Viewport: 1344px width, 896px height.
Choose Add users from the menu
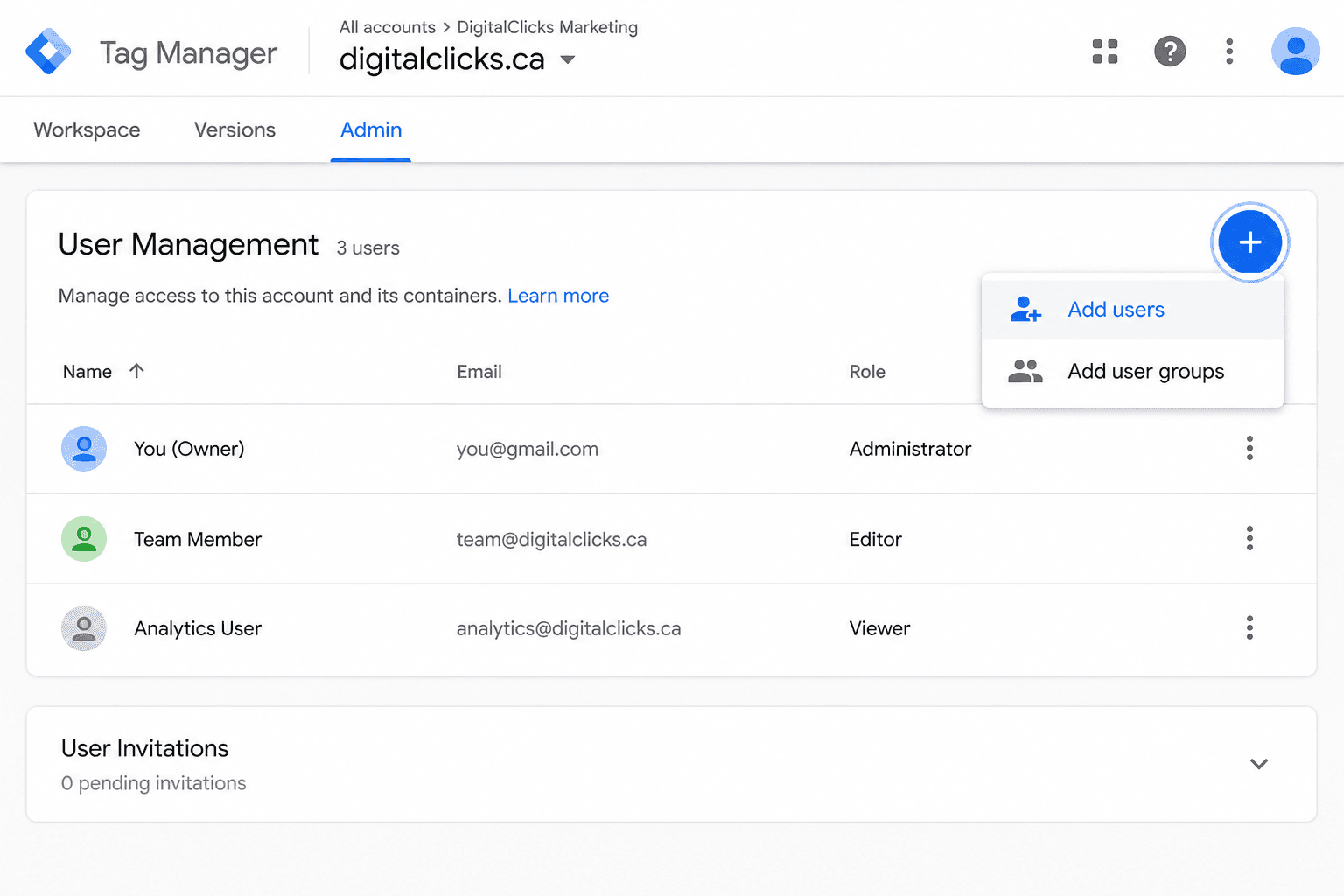1133,310
